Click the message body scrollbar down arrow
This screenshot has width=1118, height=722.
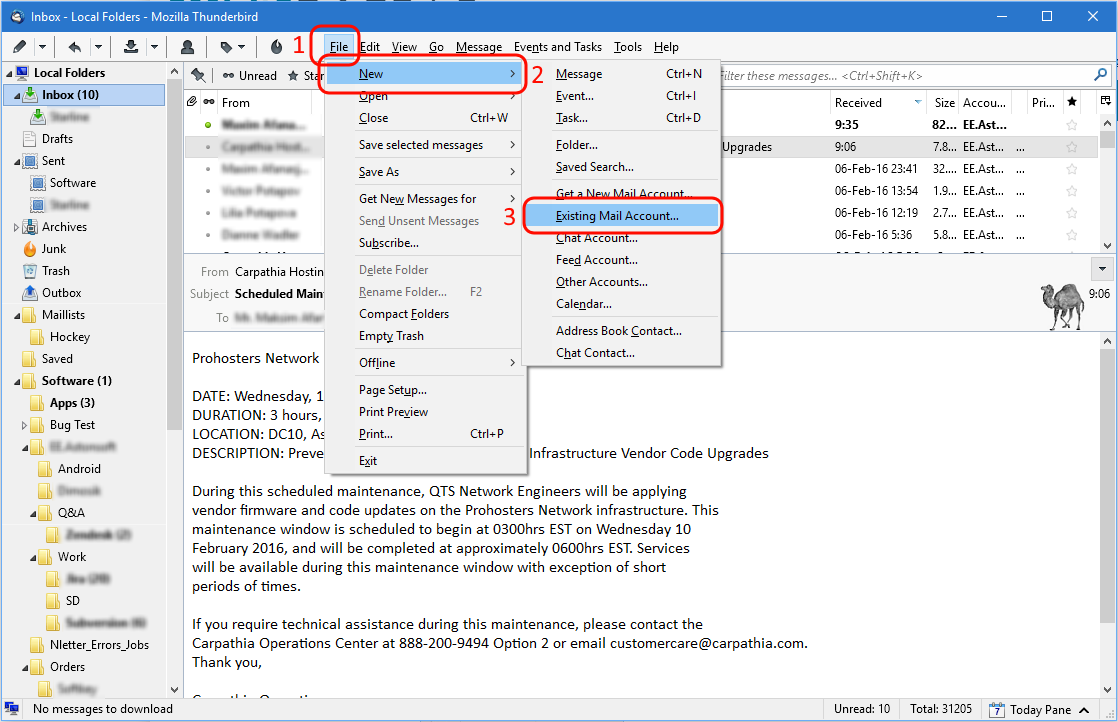coord(1107,690)
